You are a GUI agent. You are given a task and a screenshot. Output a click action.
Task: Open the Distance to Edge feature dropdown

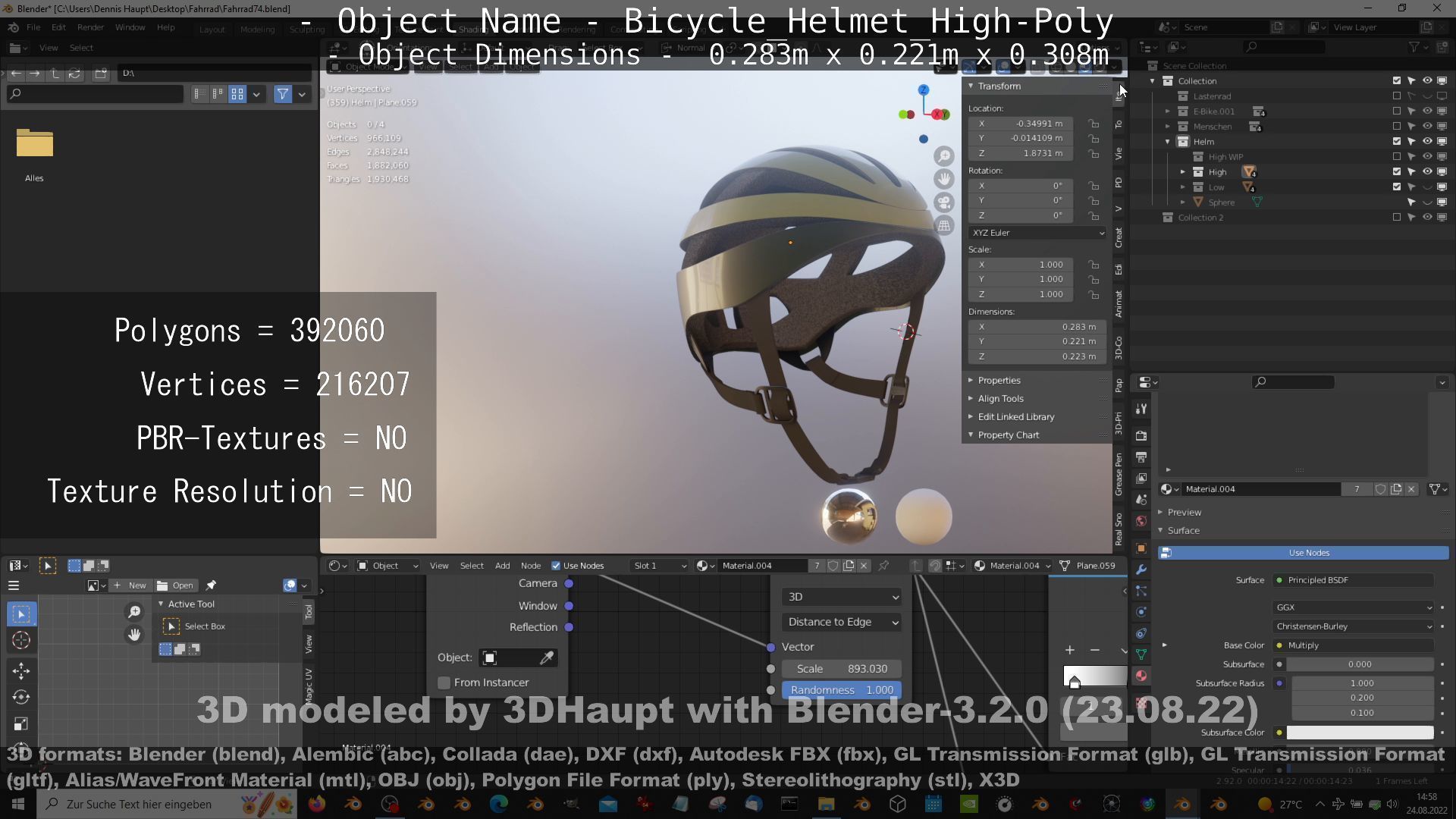841,622
